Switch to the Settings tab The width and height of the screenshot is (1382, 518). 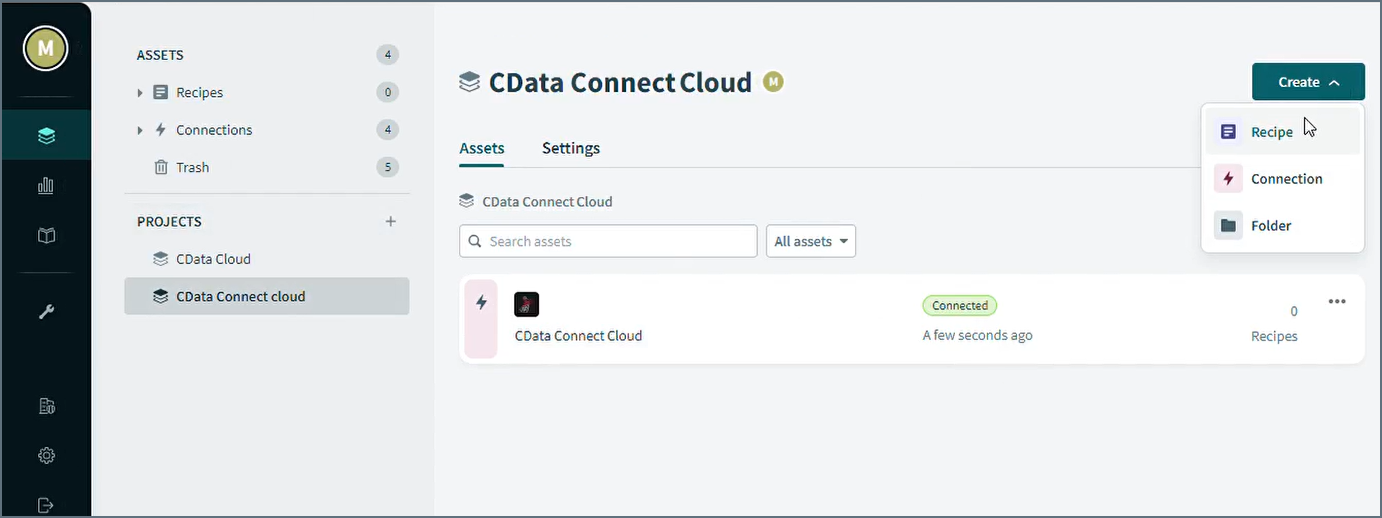click(571, 148)
